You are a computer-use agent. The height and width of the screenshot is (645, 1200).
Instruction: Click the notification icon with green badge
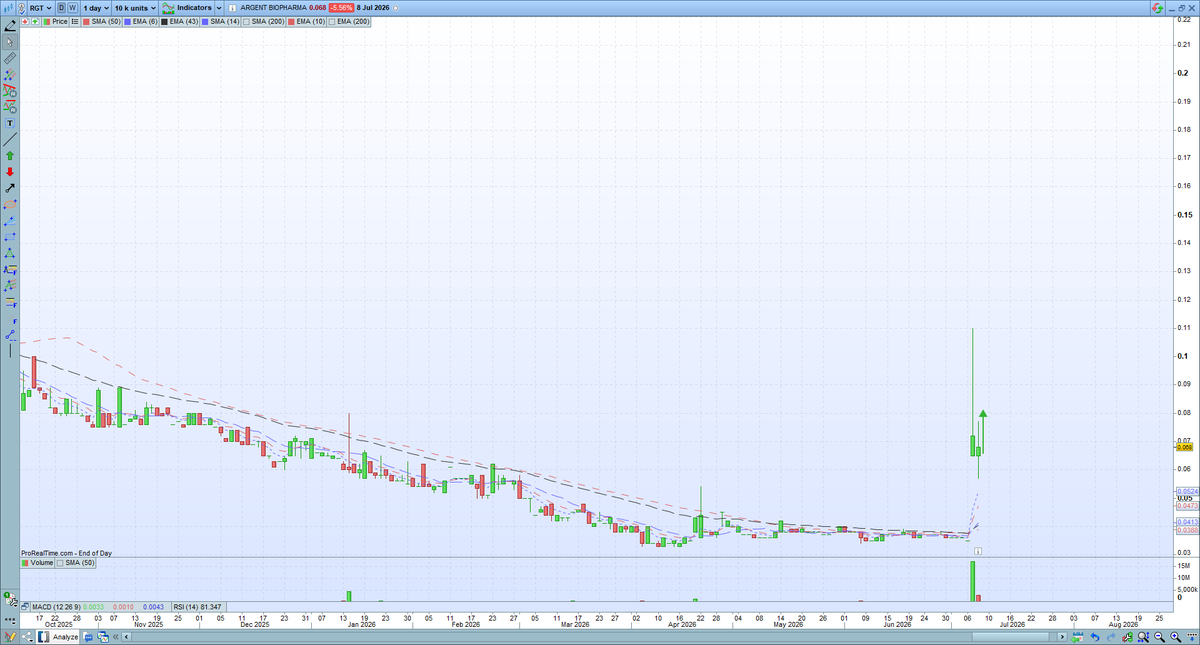[x=11, y=600]
